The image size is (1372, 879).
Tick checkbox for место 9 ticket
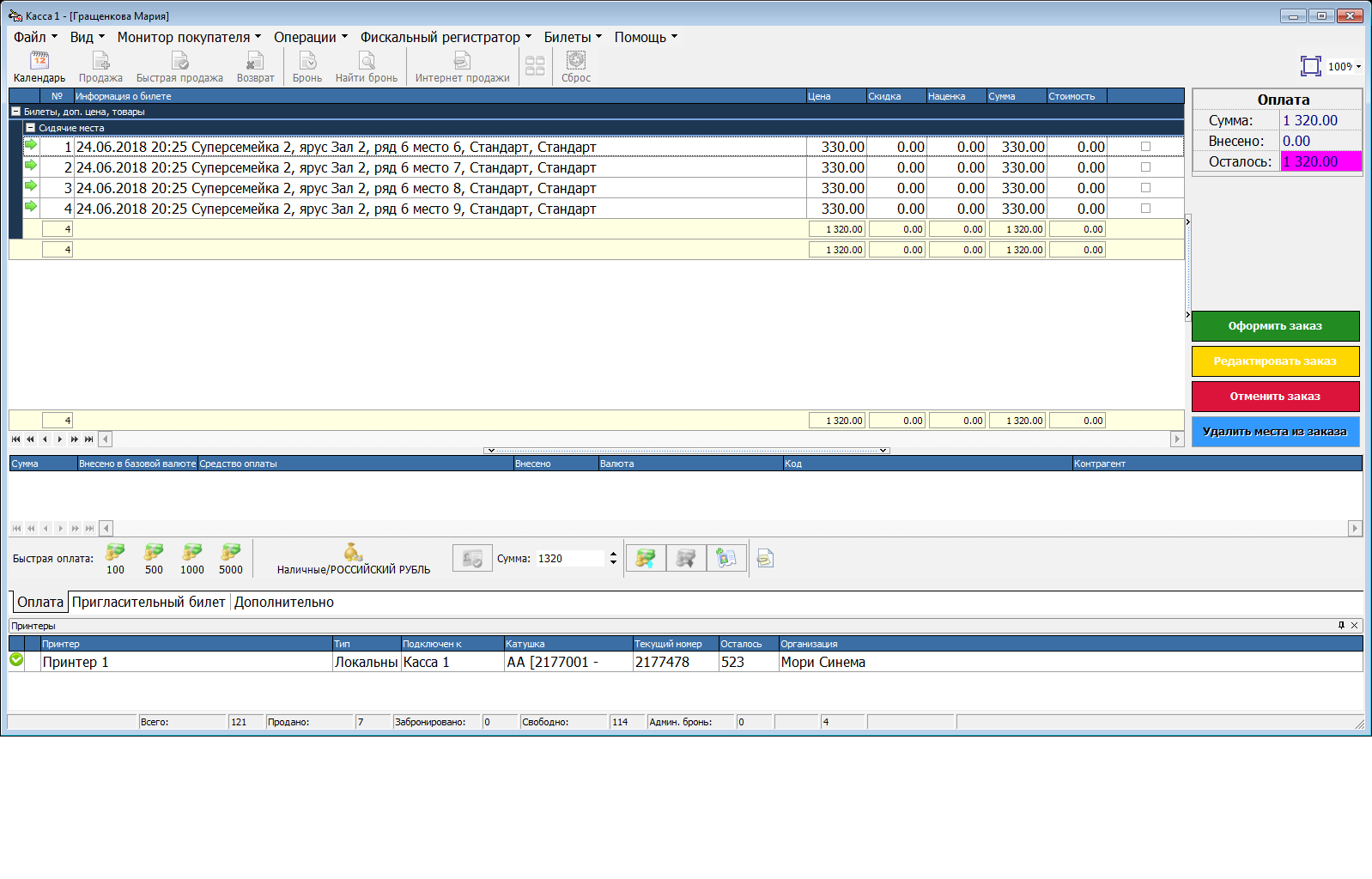click(x=1145, y=209)
